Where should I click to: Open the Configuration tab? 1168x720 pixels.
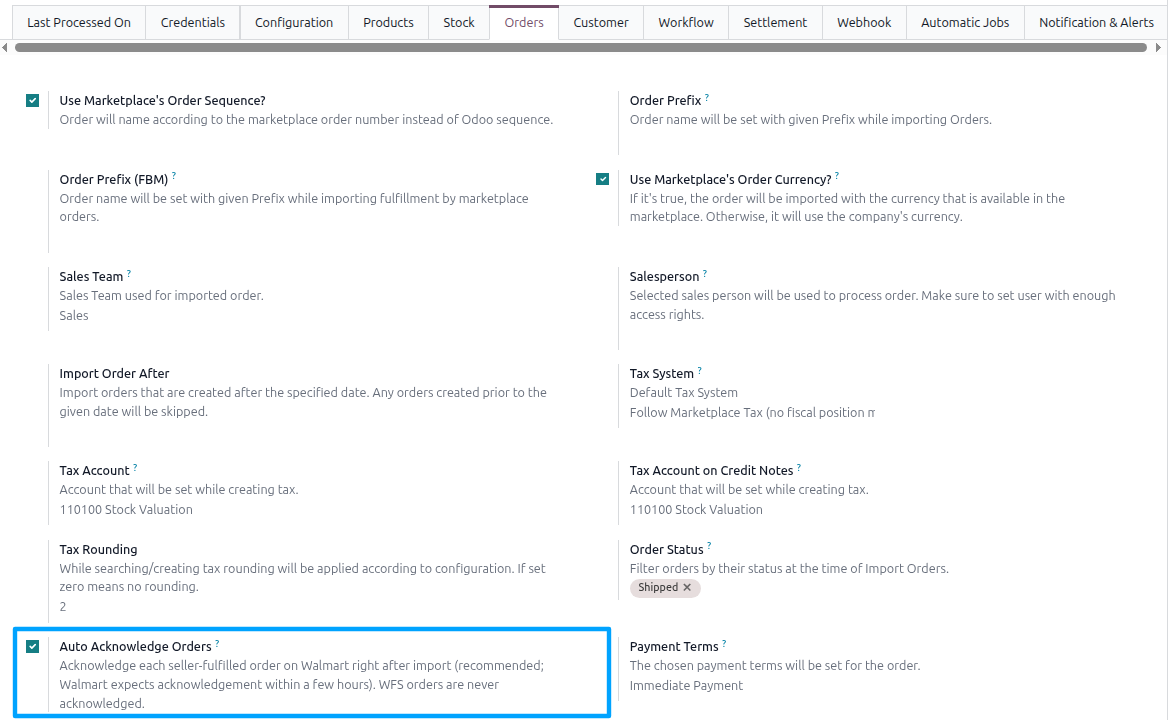point(294,22)
